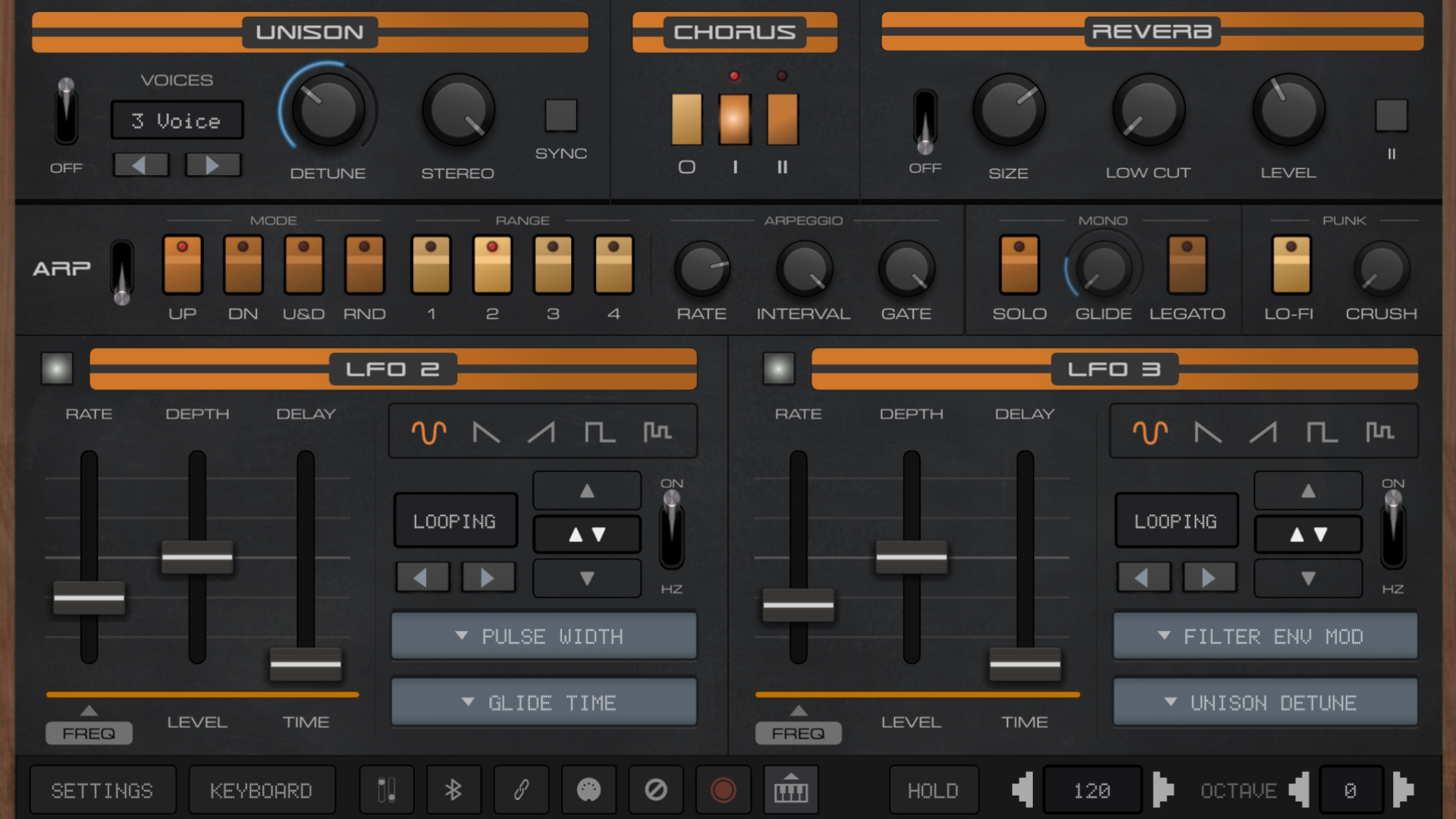Open the PULSE WIDTH destination dropdown
This screenshot has height=819, width=1456.
(544, 636)
